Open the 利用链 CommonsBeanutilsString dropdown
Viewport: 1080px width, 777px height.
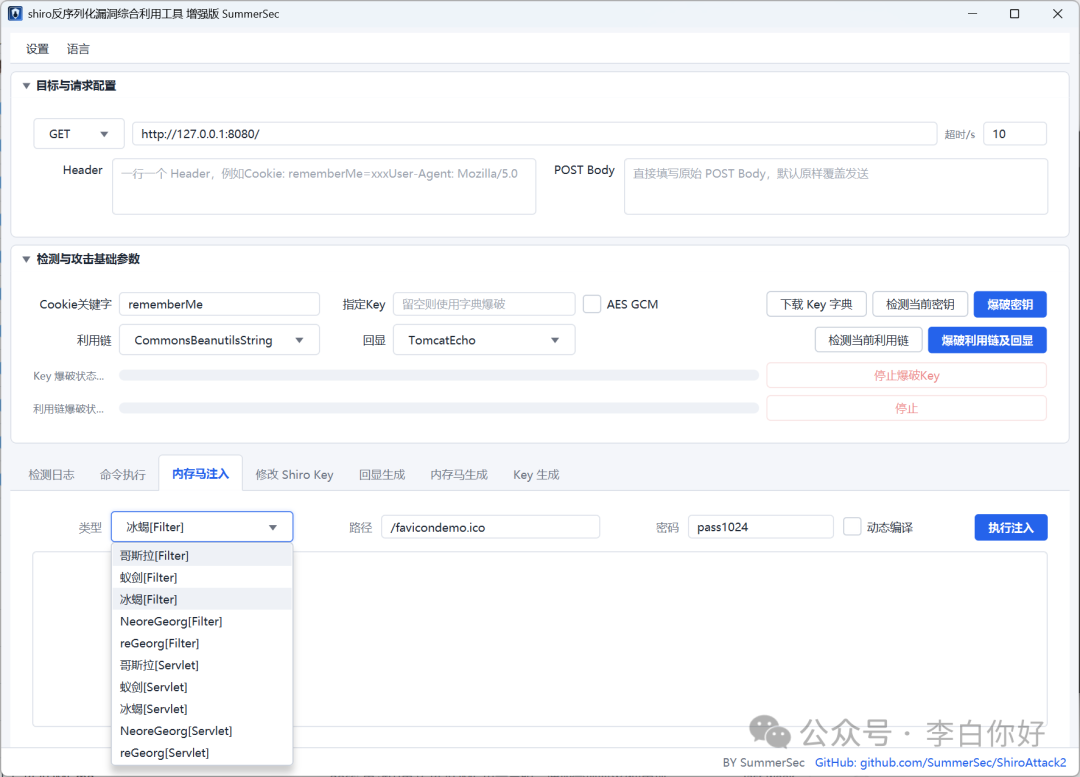click(219, 340)
